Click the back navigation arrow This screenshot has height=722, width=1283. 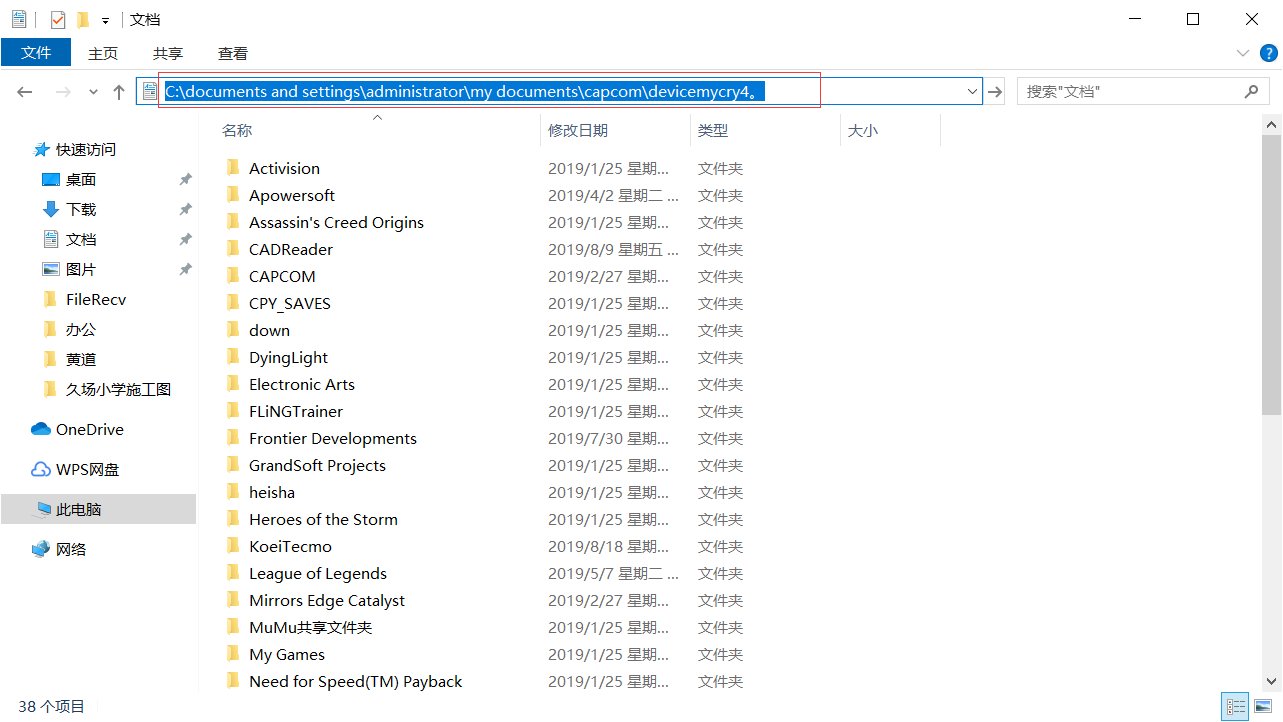[x=25, y=92]
